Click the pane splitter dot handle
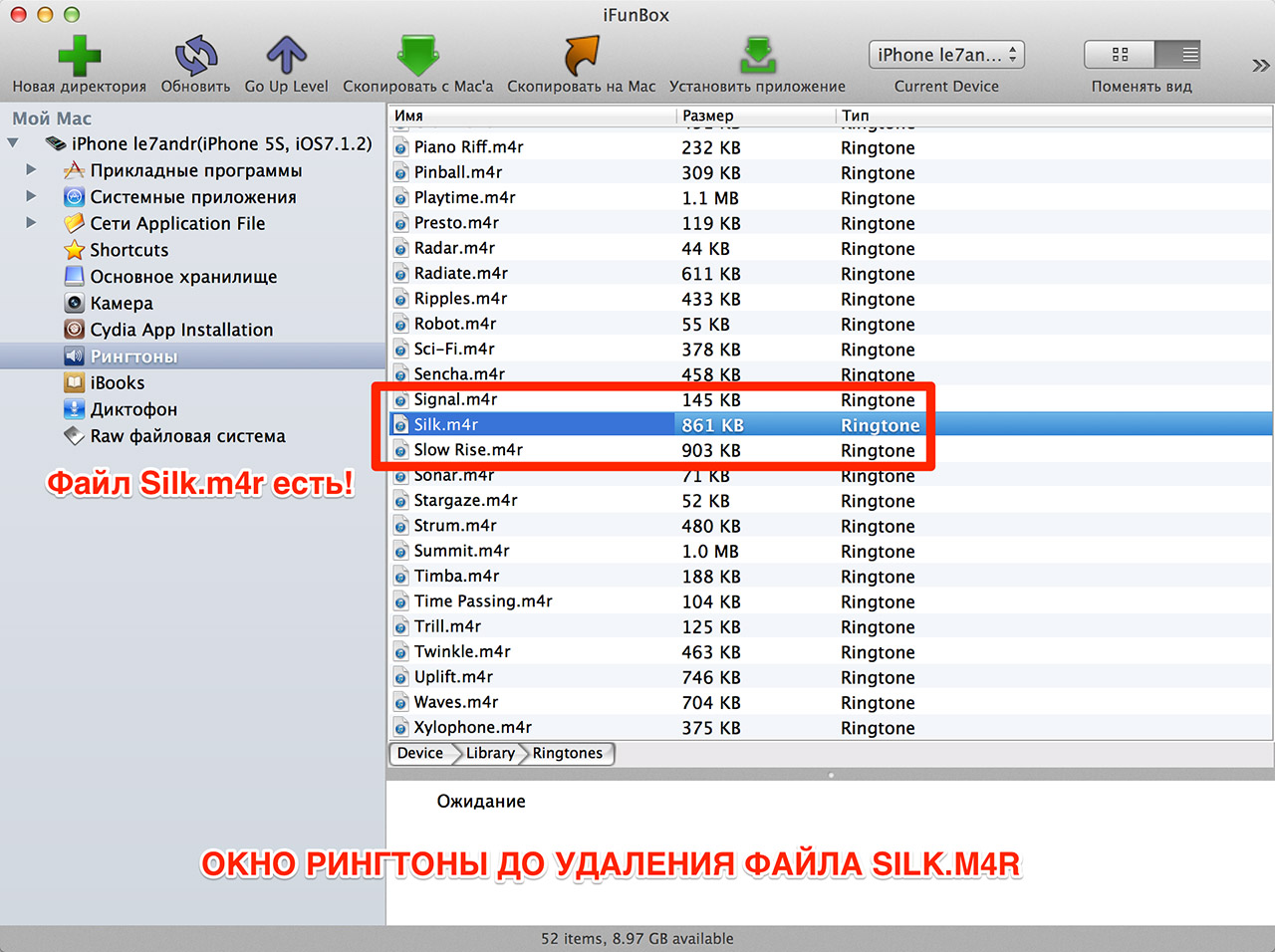The image size is (1275, 952). (831, 775)
